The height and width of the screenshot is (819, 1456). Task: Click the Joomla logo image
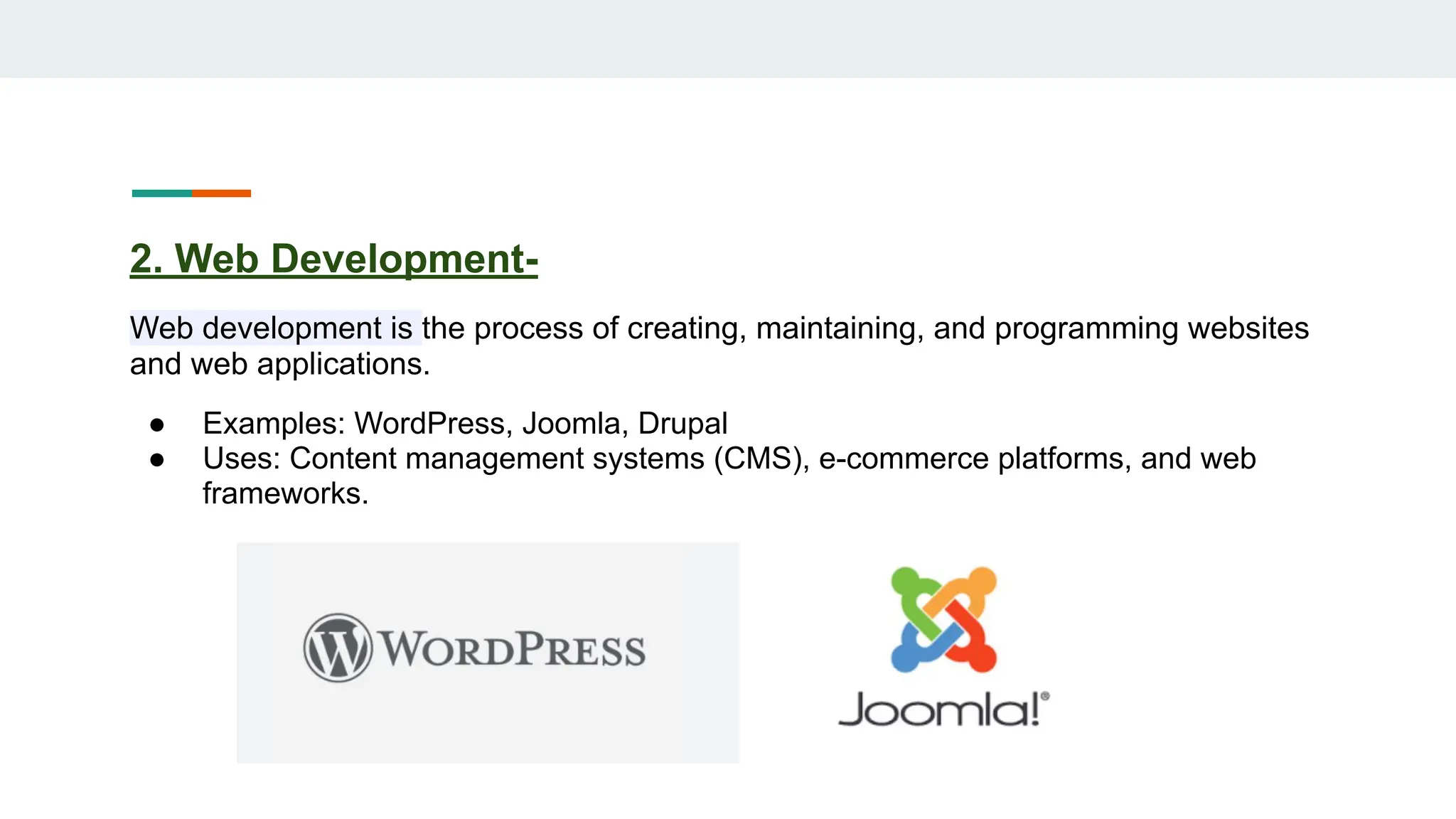pyautogui.click(x=944, y=646)
